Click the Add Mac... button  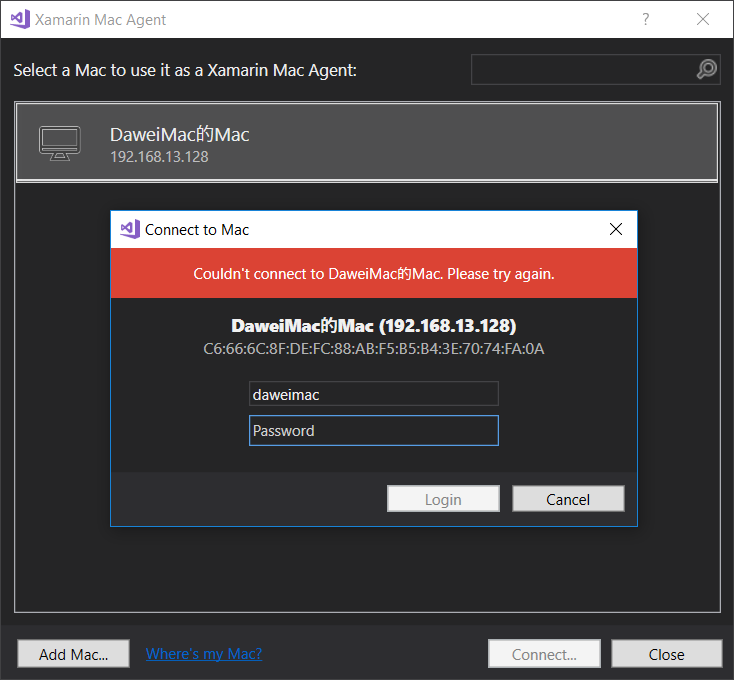point(73,653)
